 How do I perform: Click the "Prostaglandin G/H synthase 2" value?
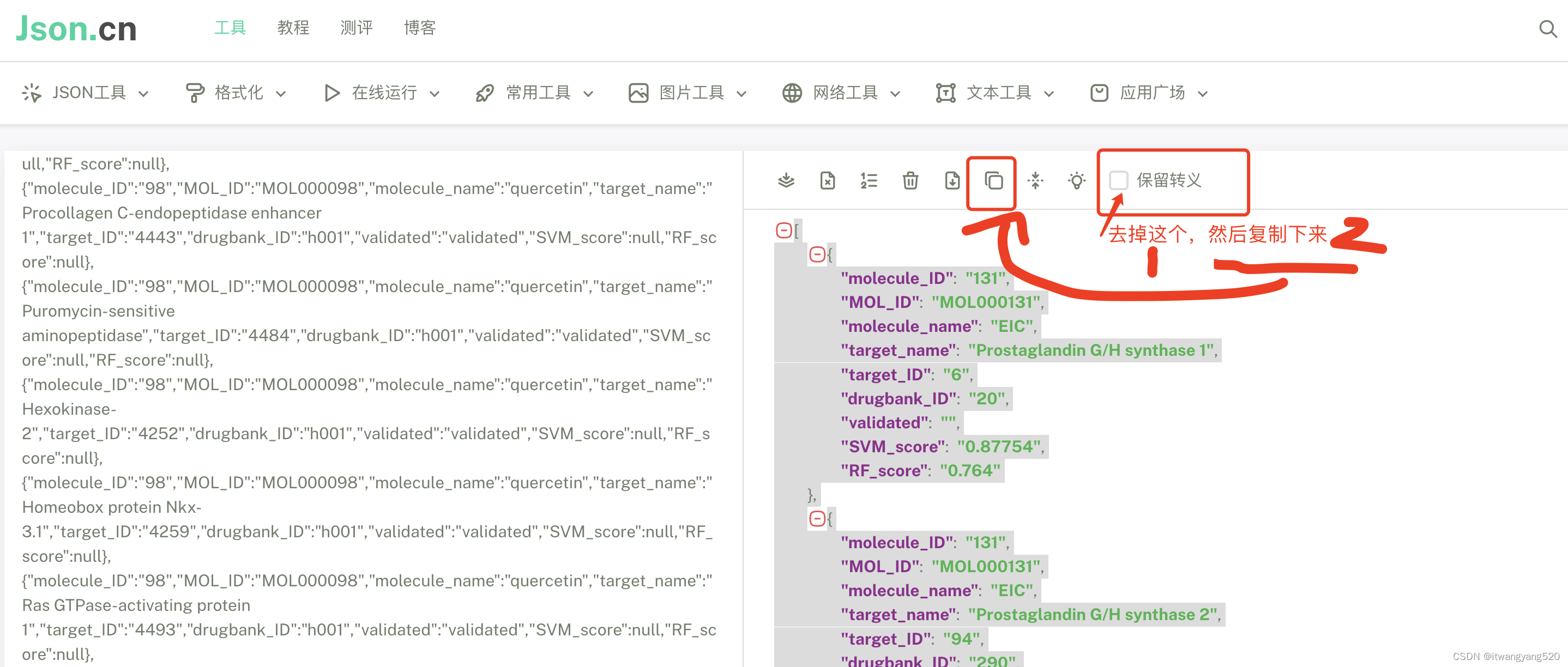(1093, 615)
